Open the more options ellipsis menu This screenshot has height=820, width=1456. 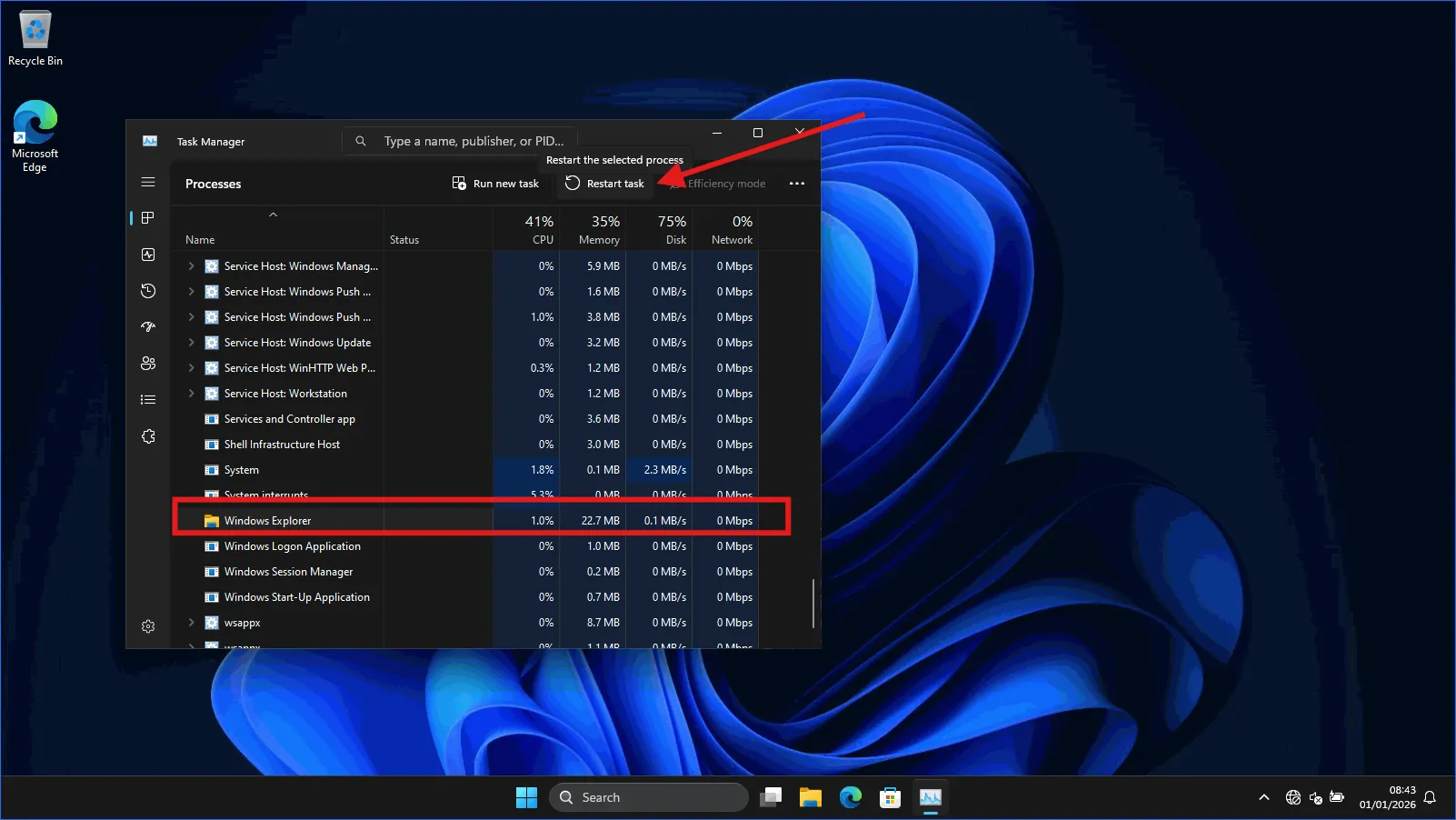[x=797, y=183]
